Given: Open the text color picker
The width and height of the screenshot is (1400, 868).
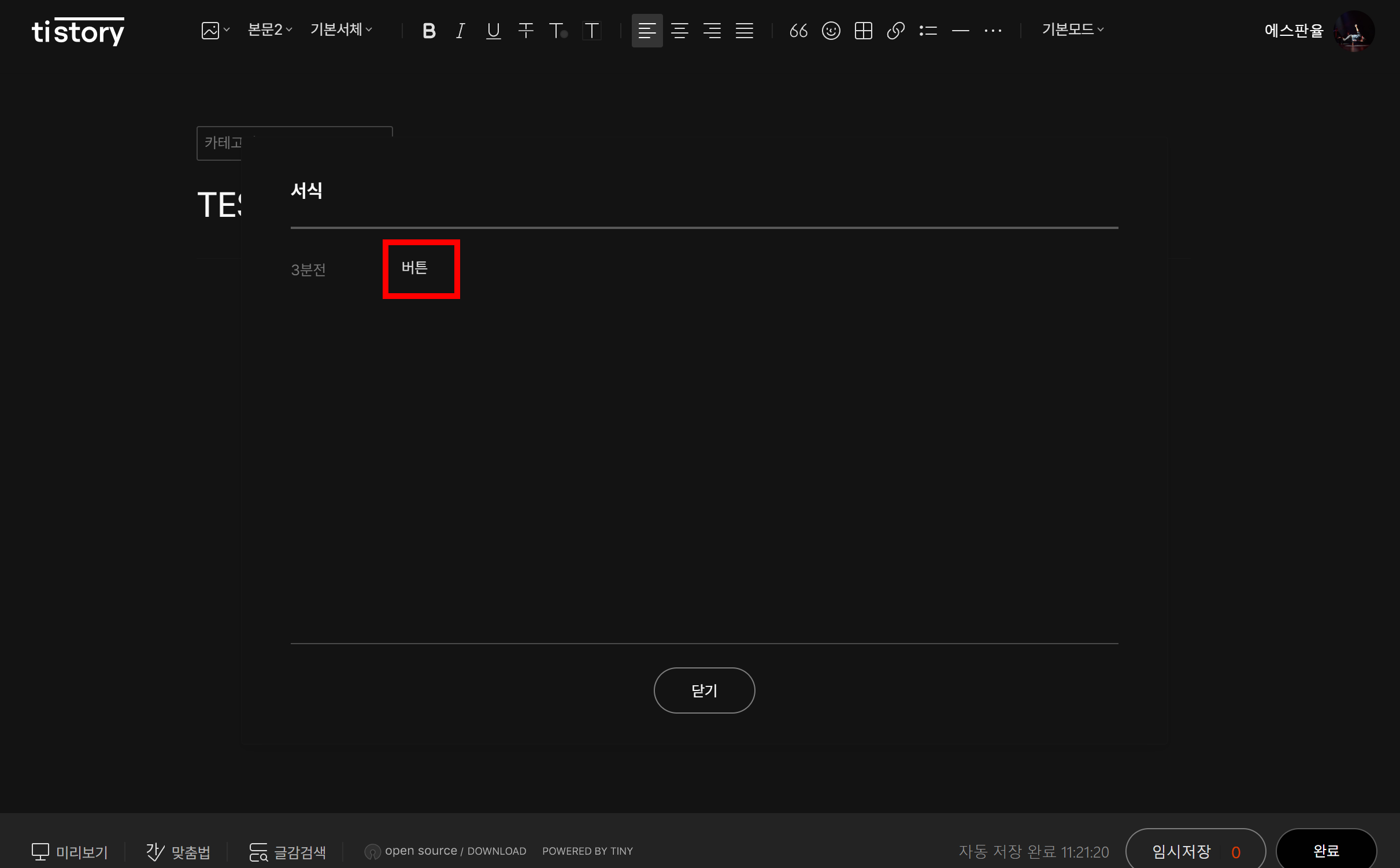Looking at the screenshot, I should point(558,31).
